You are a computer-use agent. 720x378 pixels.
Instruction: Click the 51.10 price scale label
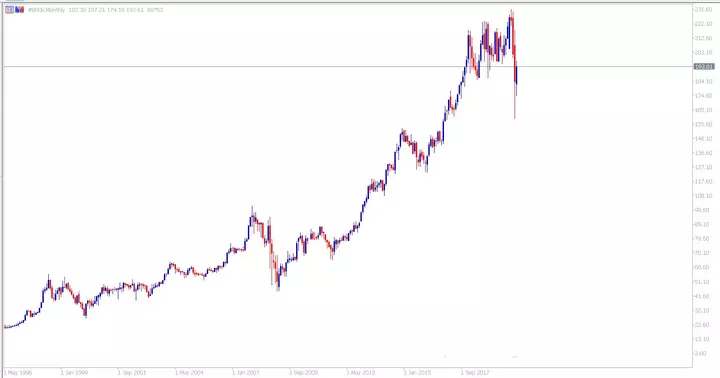pos(703,282)
